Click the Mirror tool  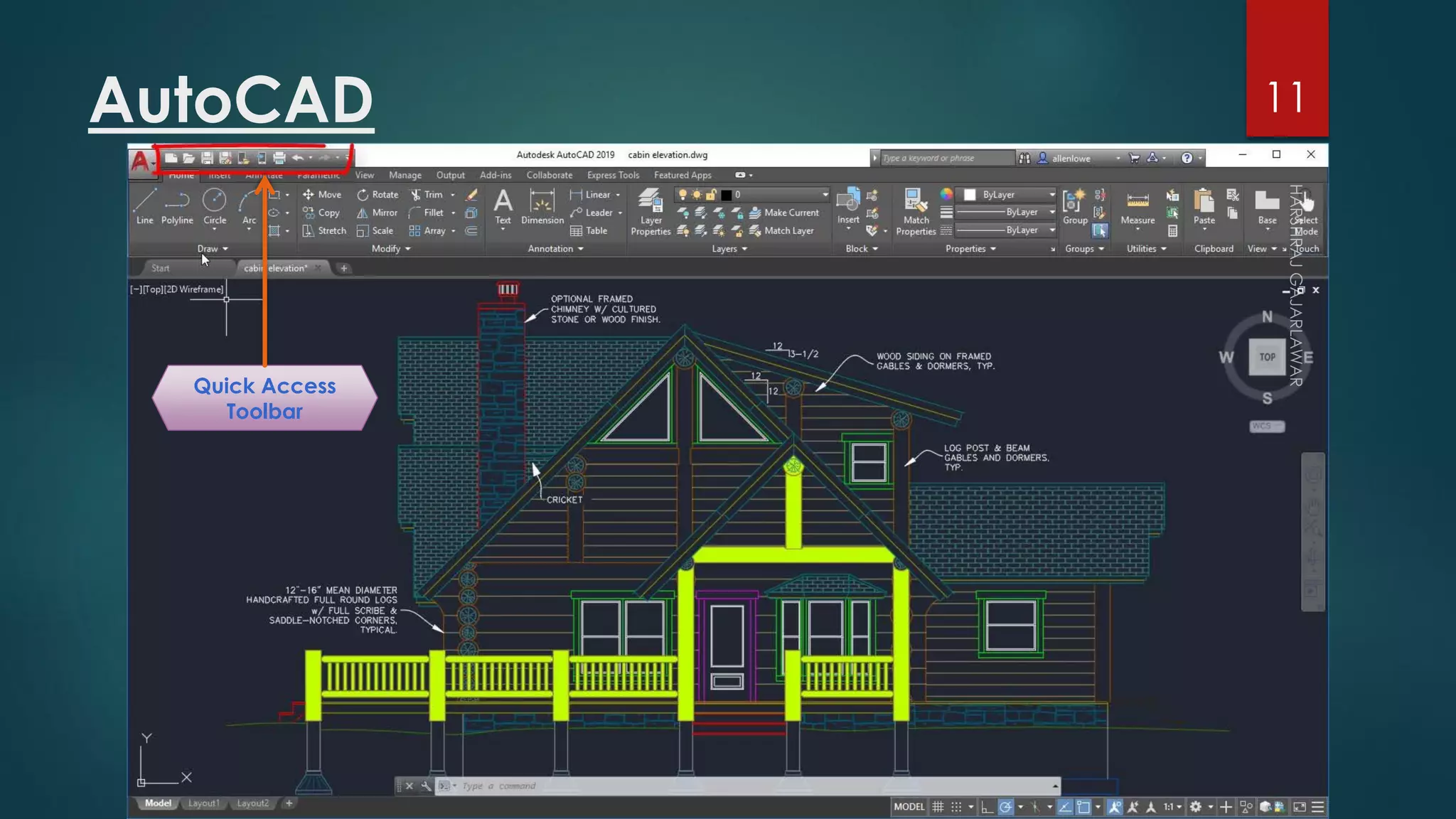point(377,213)
